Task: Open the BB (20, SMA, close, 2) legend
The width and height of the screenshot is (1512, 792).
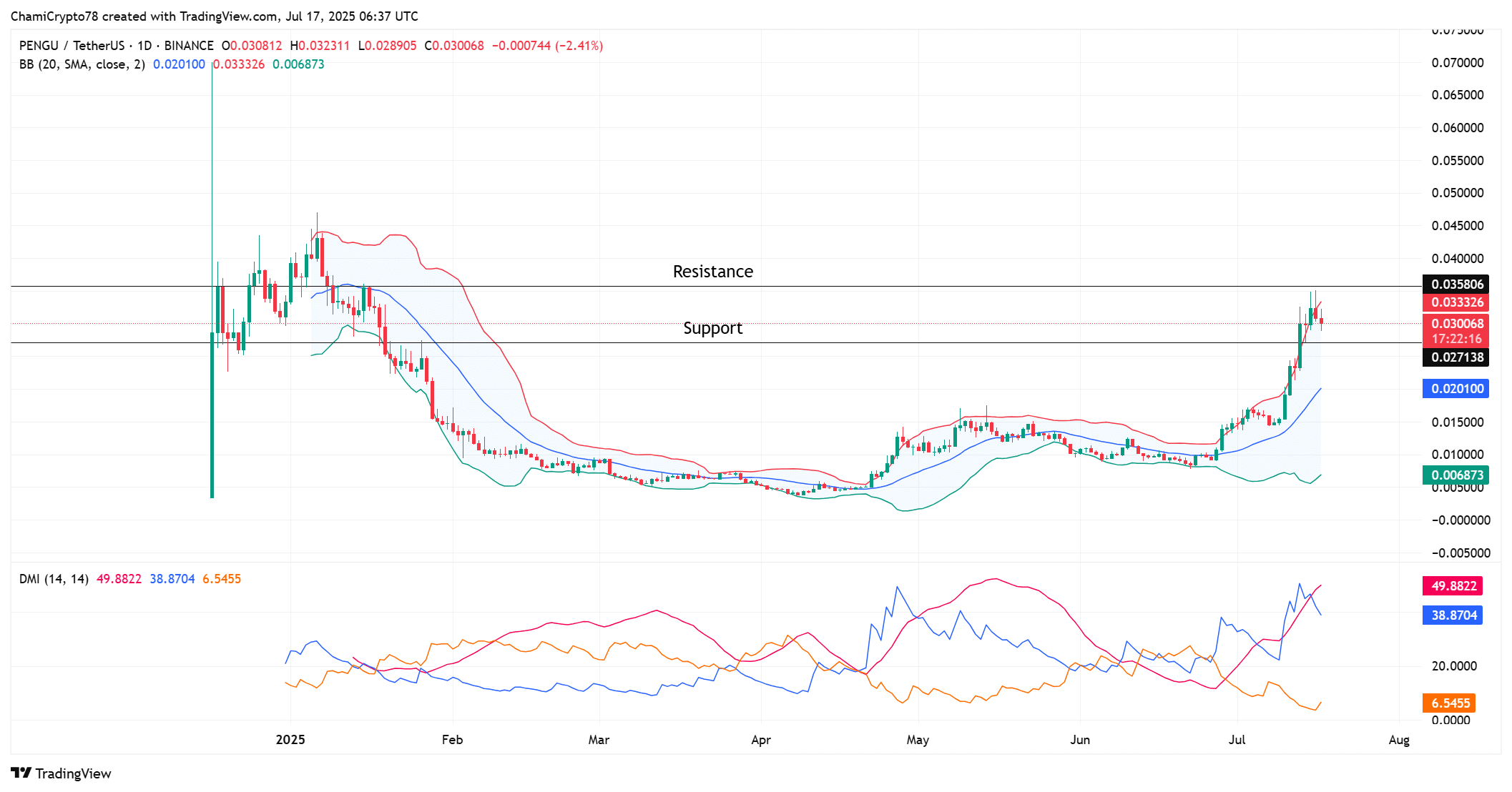Action: click(x=82, y=64)
